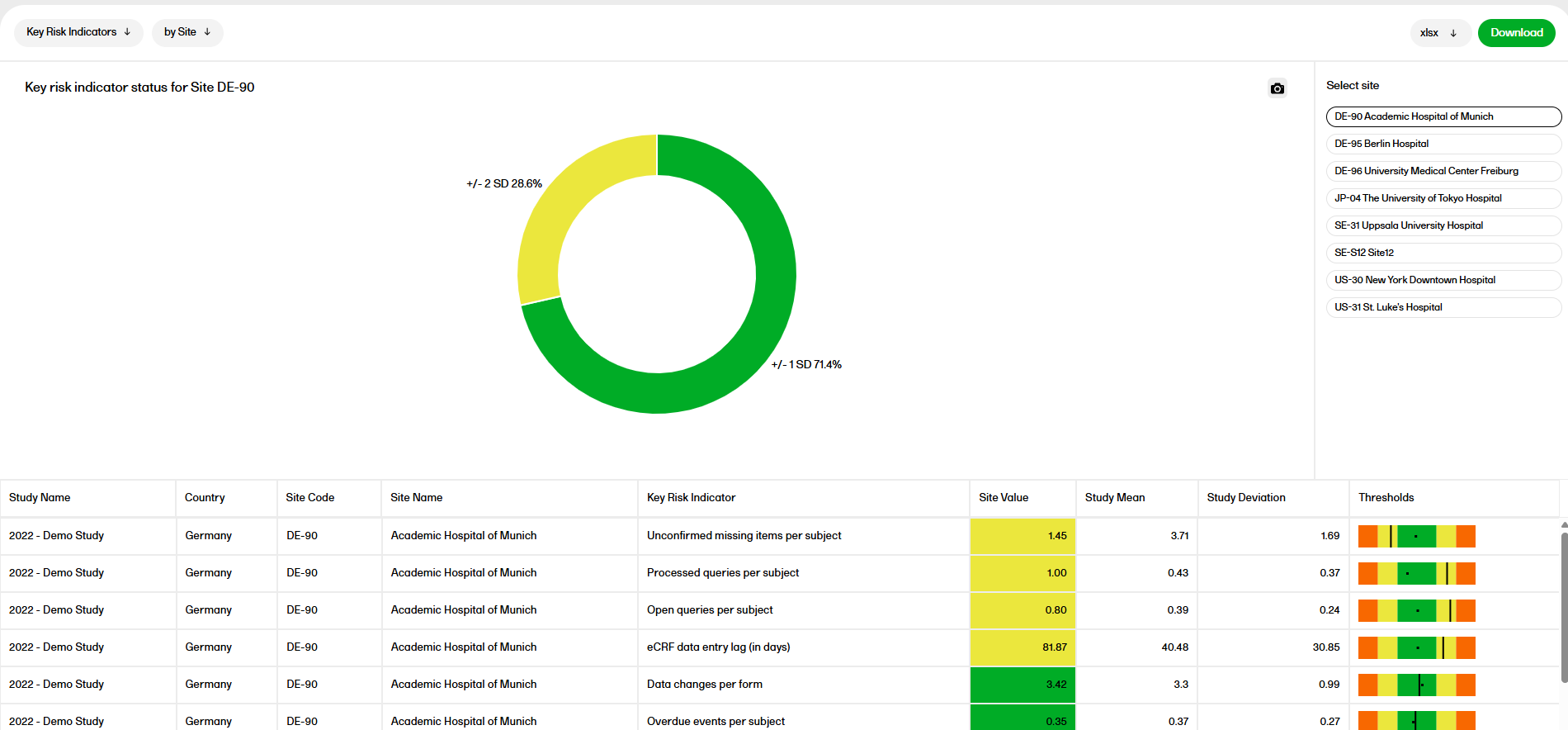Click the Site Value column header
The height and width of the screenshot is (730, 1568).
click(1003, 497)
